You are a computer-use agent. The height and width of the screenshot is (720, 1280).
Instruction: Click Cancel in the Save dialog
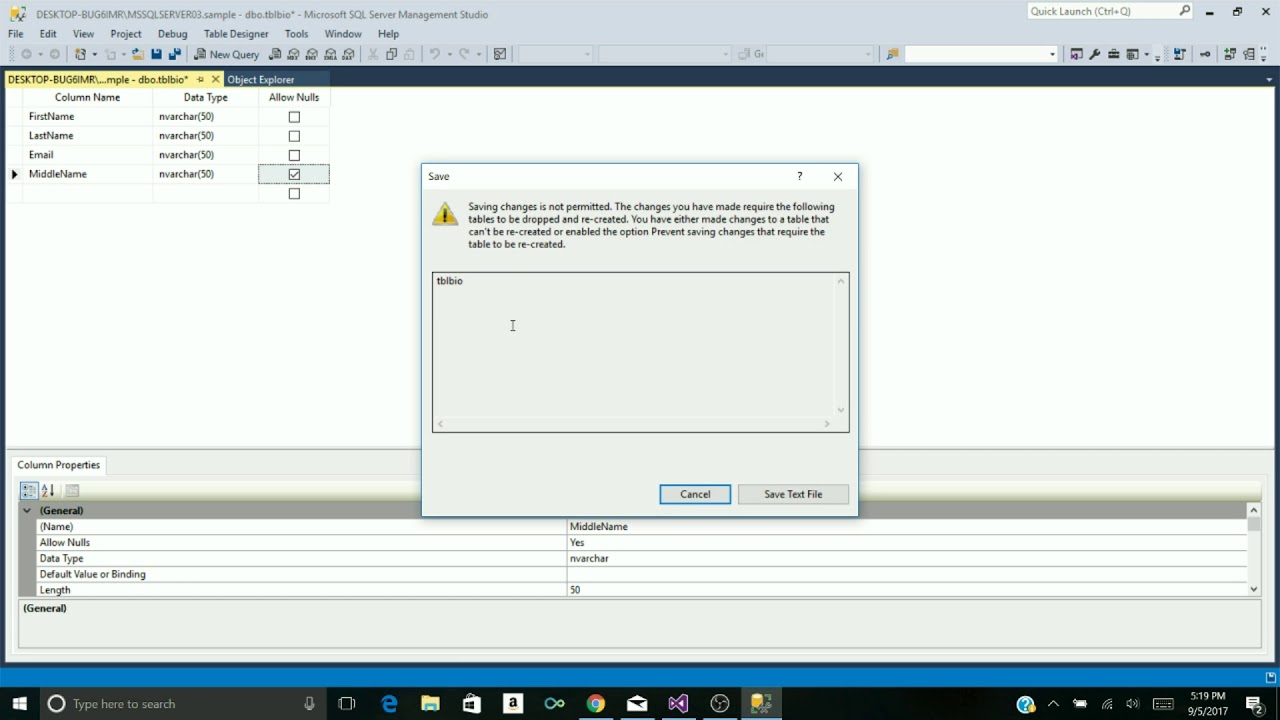click(x=695, y=494)
